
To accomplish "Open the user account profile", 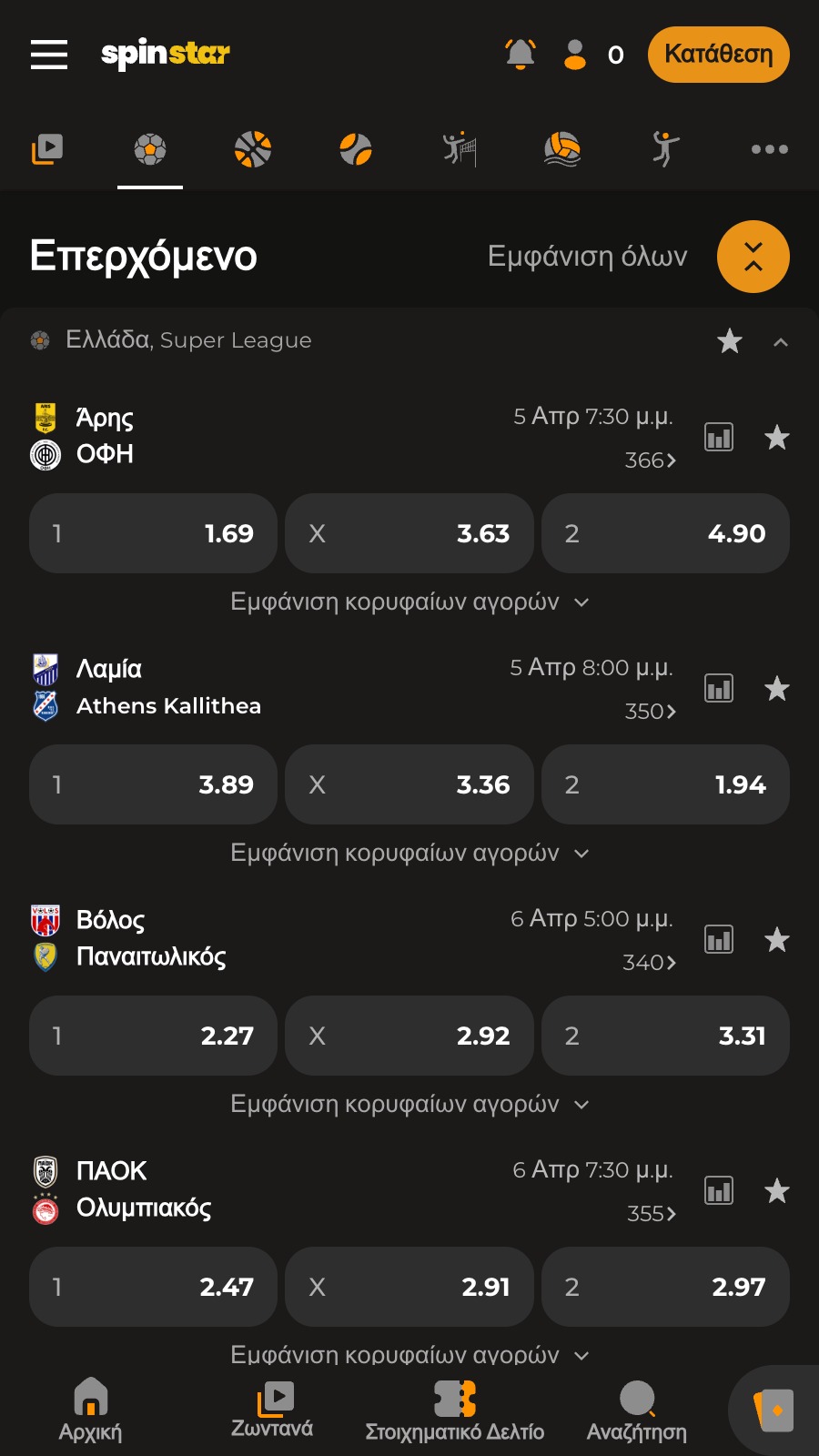I will pos(575,55).
